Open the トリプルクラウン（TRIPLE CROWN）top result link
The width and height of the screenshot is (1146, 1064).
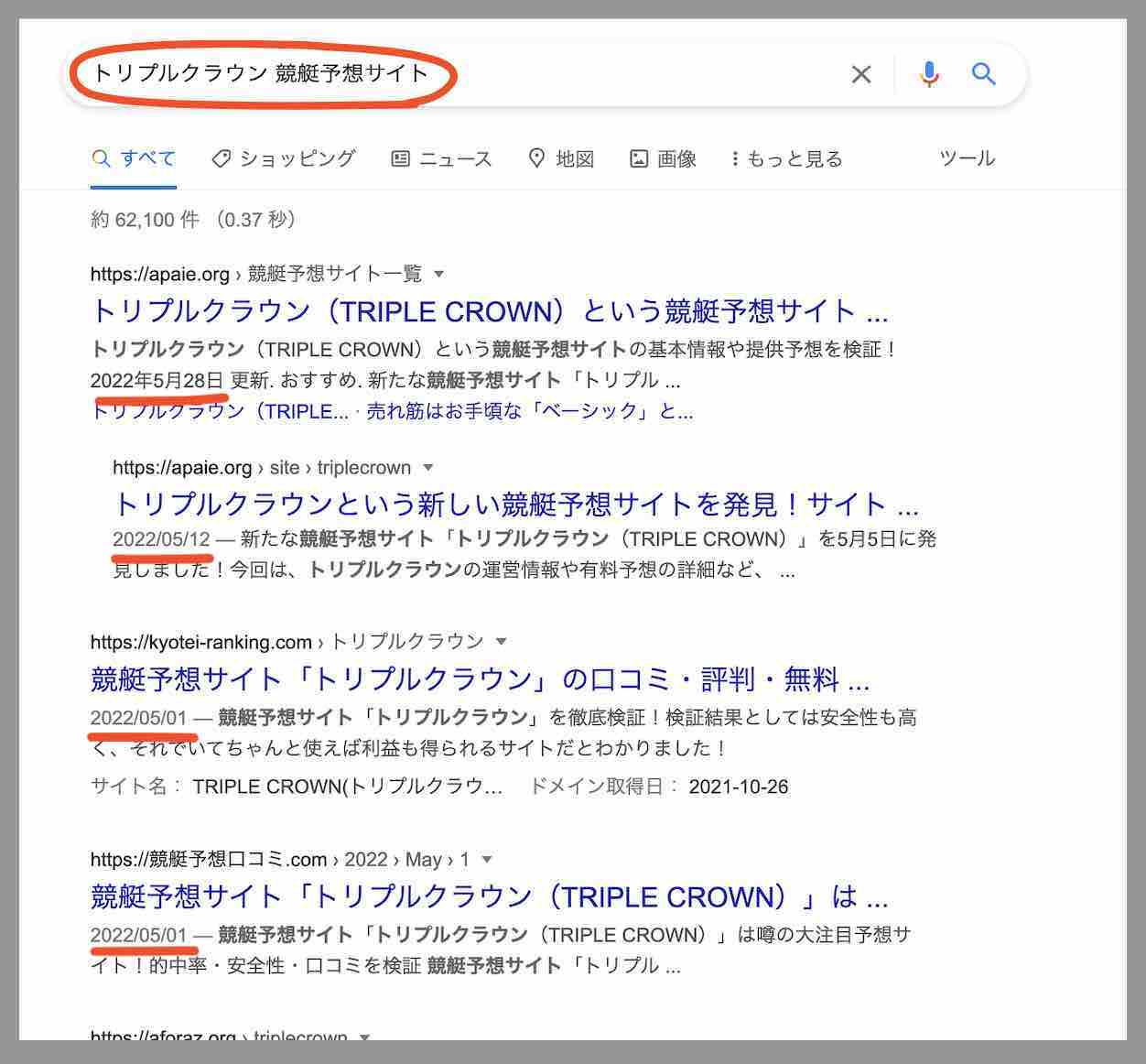point(490,311)
